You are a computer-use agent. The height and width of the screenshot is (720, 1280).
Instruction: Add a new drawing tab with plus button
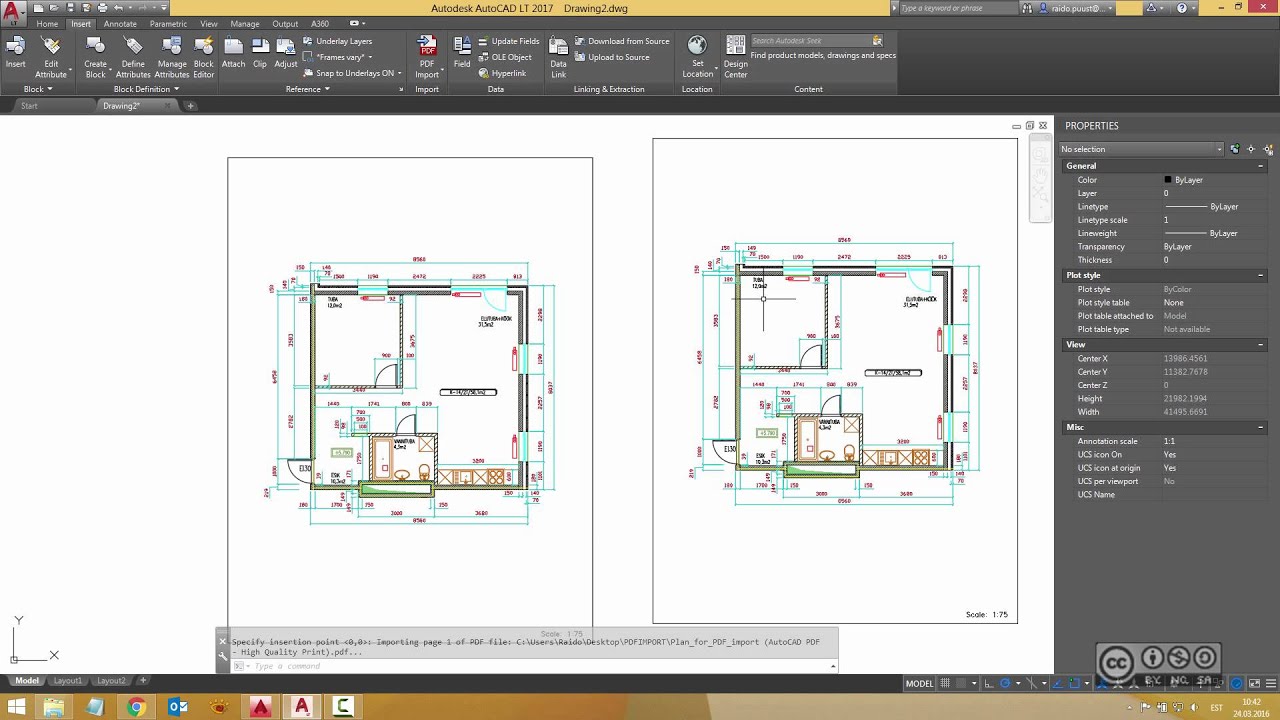point(190,105)
